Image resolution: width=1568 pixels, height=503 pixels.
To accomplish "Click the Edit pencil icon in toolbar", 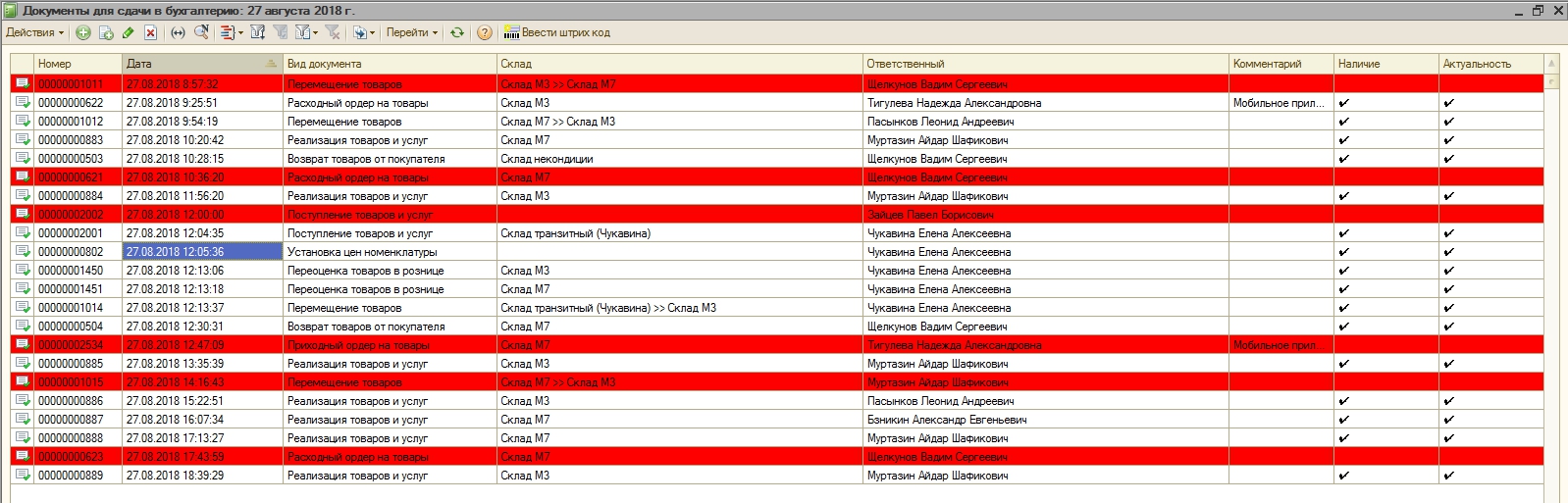I will 128,32.
